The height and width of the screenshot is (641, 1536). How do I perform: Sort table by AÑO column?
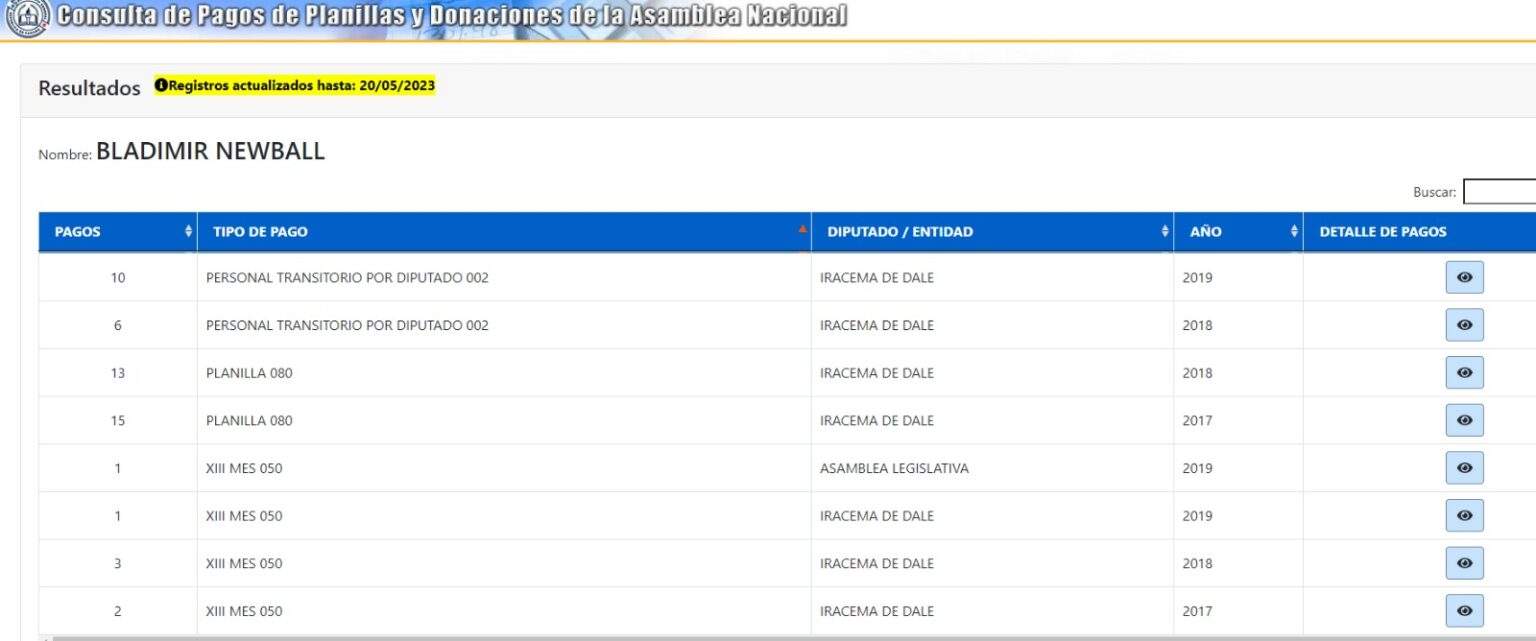pos(1238,232)
